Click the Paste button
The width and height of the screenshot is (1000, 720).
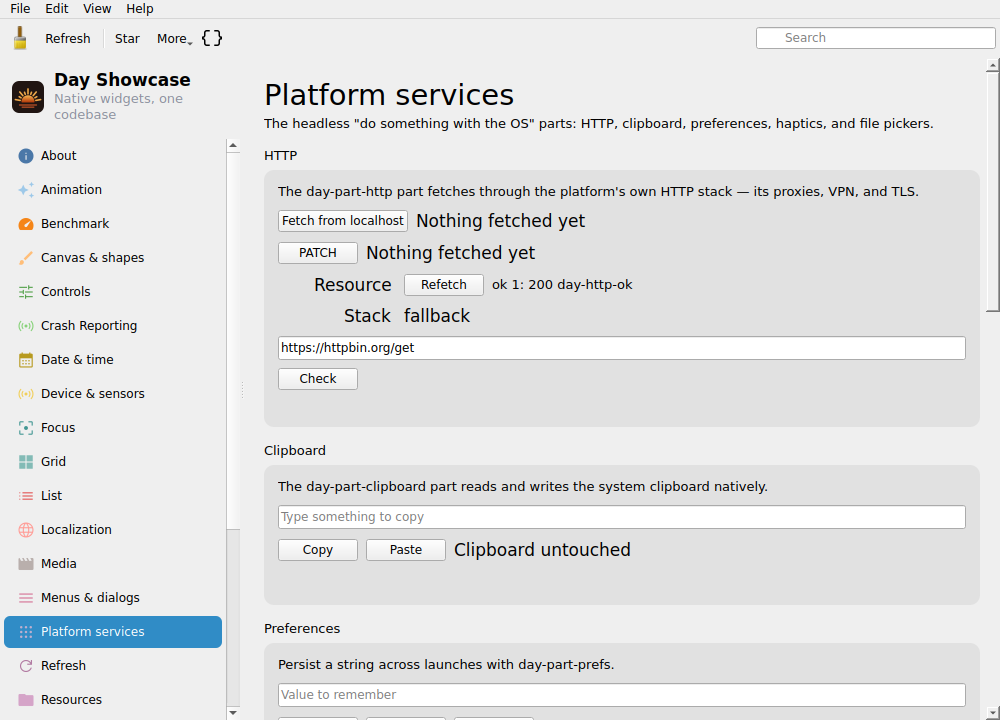(406, 550)
